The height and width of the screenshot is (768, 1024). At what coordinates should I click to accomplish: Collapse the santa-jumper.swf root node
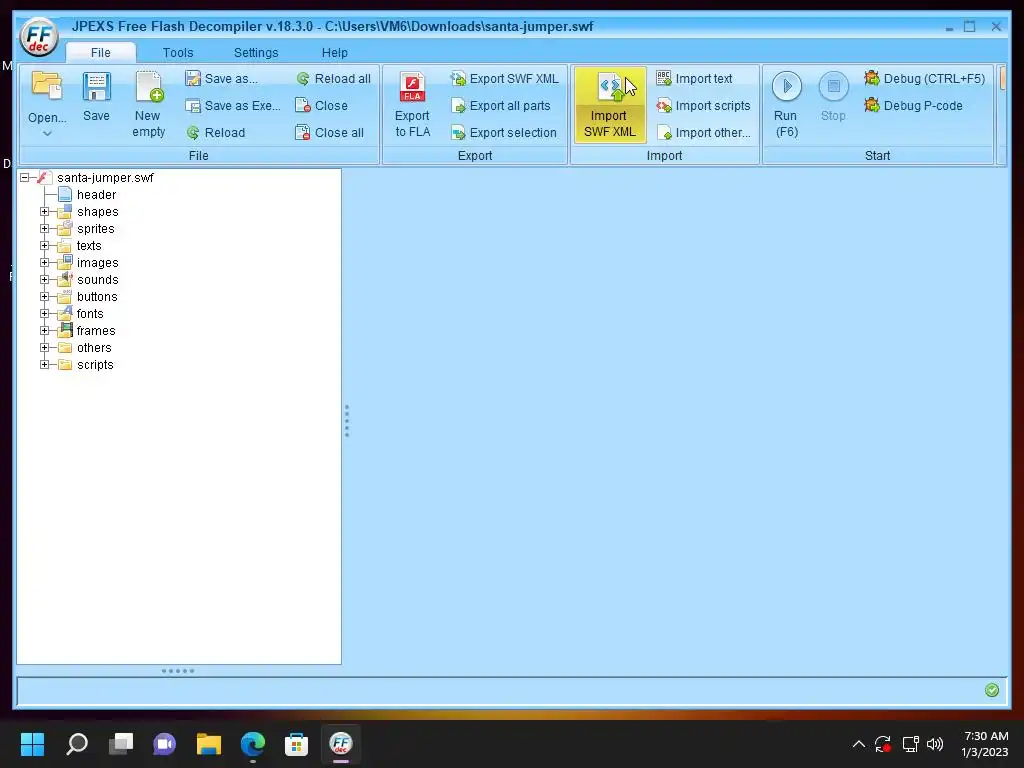tap(24, 178)
